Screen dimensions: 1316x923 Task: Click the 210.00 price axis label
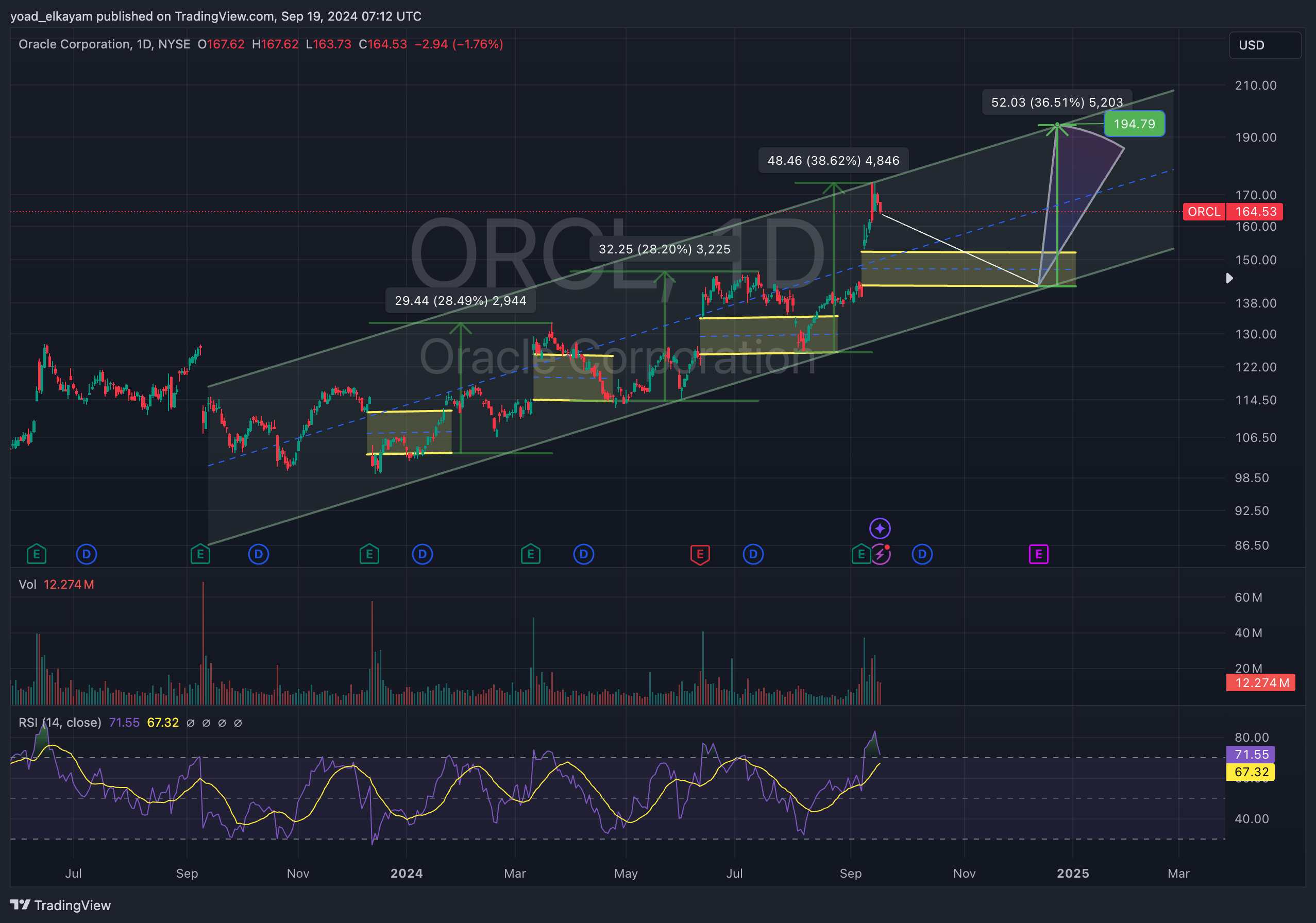1256,86
